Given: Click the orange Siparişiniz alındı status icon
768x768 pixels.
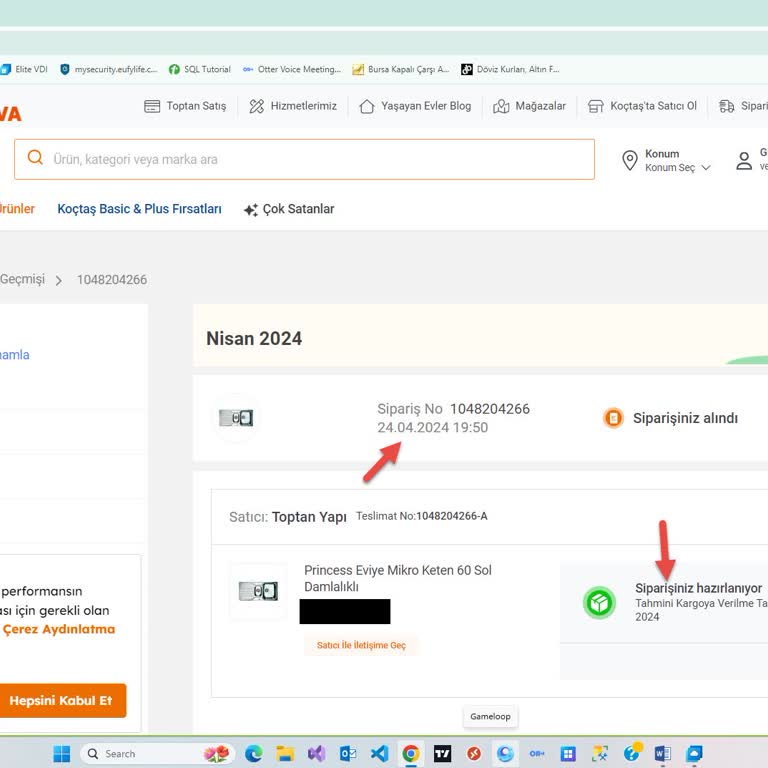Looking at the screenshot, I should click(x=613, y=418).
